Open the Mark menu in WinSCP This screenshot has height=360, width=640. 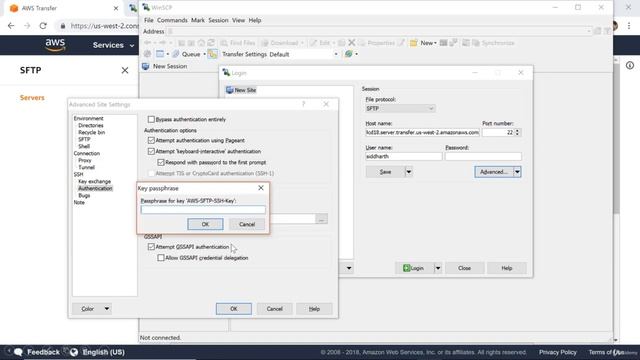point(198,20)
